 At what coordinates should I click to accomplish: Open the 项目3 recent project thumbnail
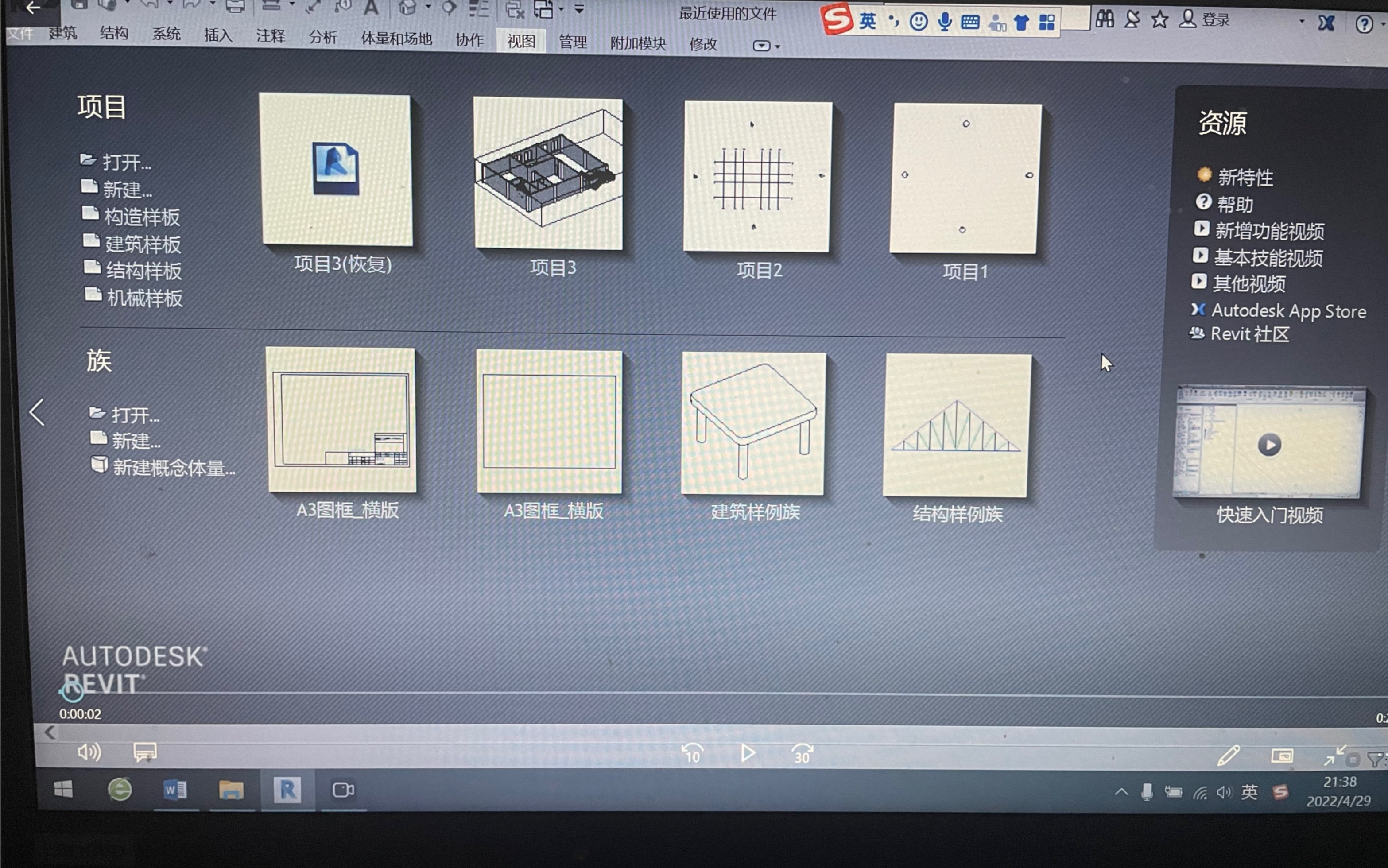click(x=549, y=173)
